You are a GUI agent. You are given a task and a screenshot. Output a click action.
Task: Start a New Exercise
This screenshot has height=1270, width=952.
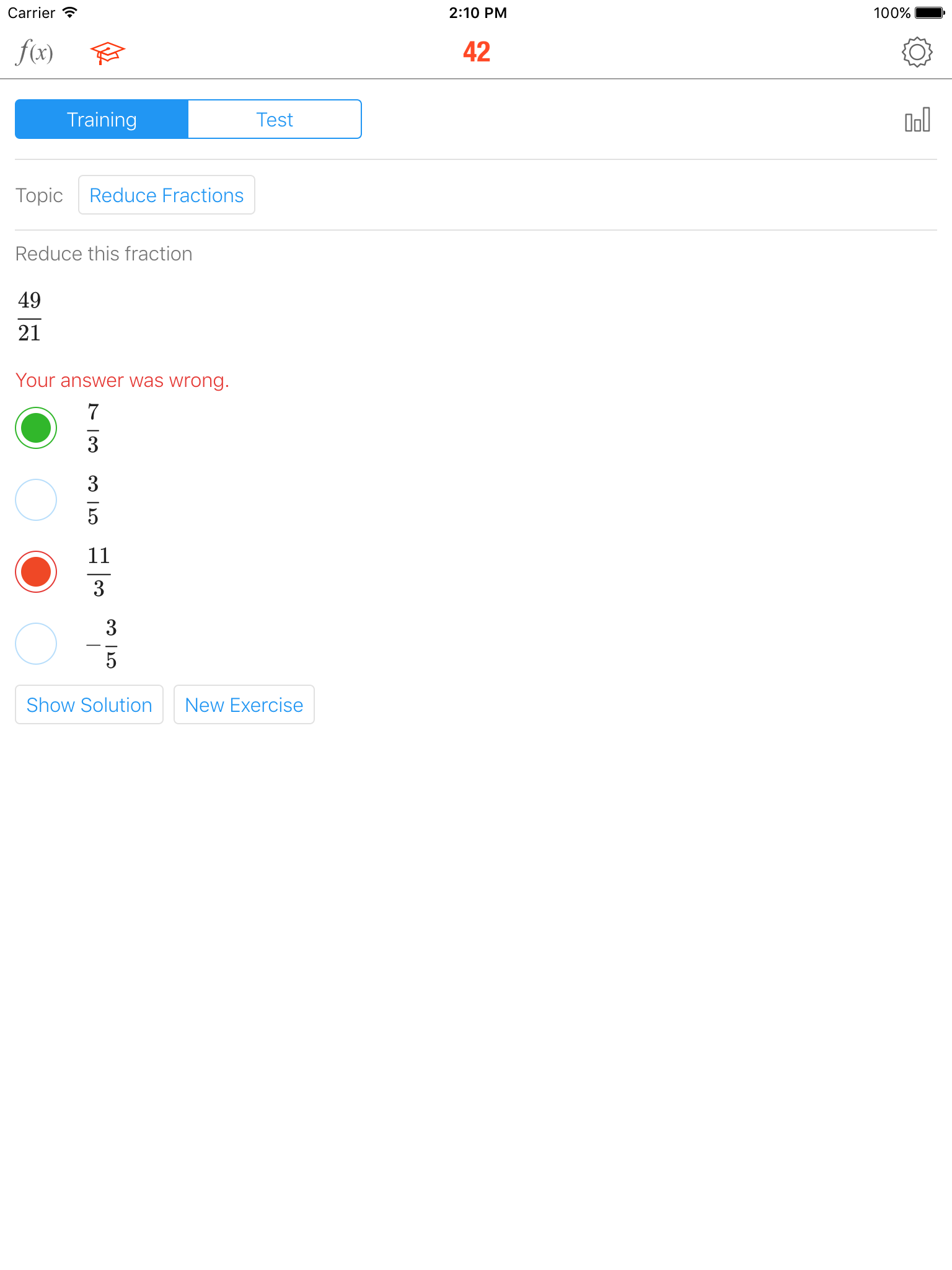pos(244,704)
